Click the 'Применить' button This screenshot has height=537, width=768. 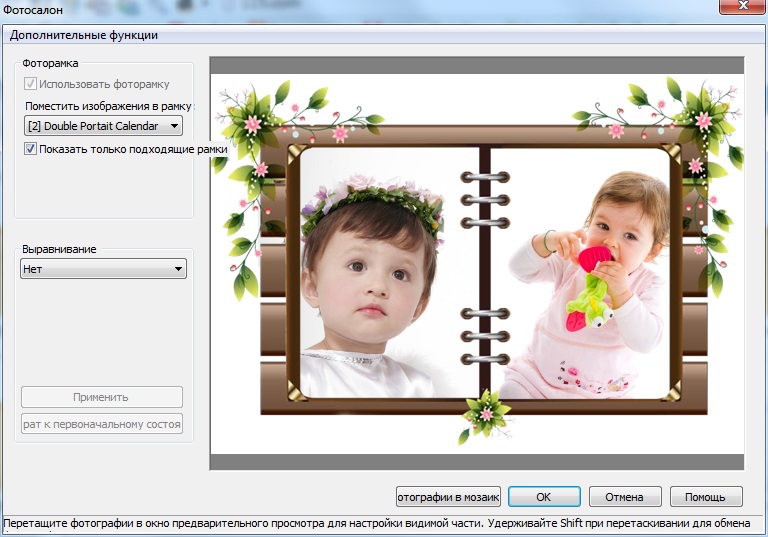coord(101,397)
